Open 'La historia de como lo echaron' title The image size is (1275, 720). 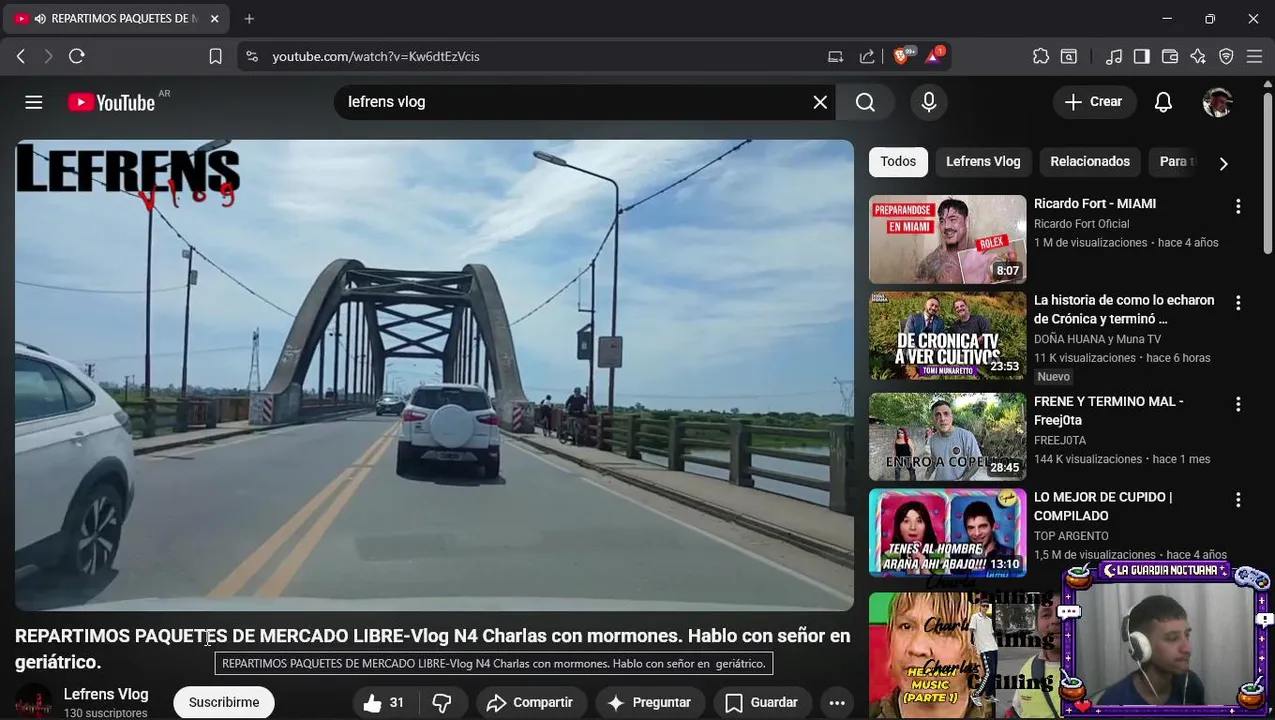click(1124, 310)
